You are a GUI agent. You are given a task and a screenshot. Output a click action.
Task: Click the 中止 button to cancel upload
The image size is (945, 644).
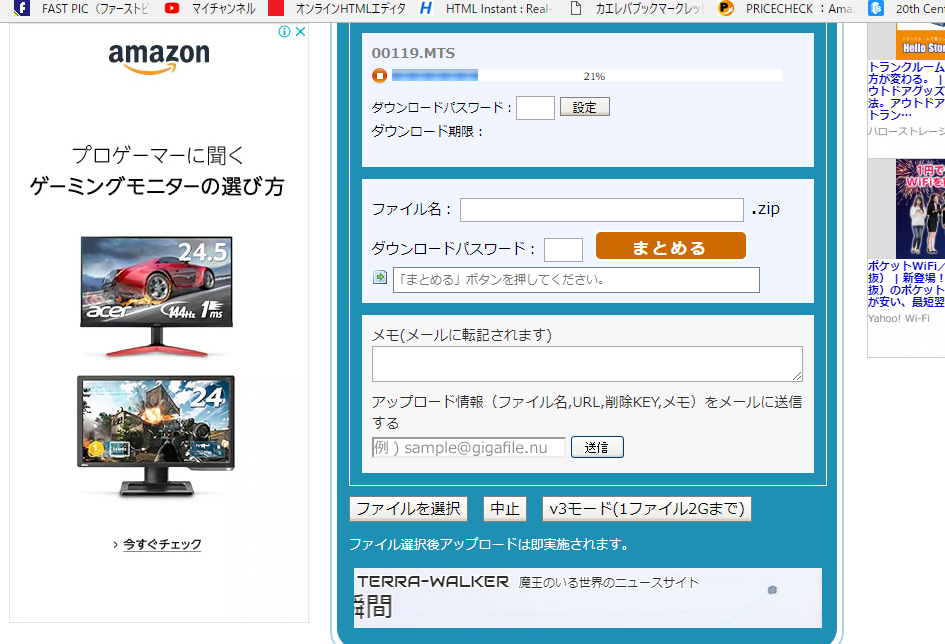tap(504, 509)
